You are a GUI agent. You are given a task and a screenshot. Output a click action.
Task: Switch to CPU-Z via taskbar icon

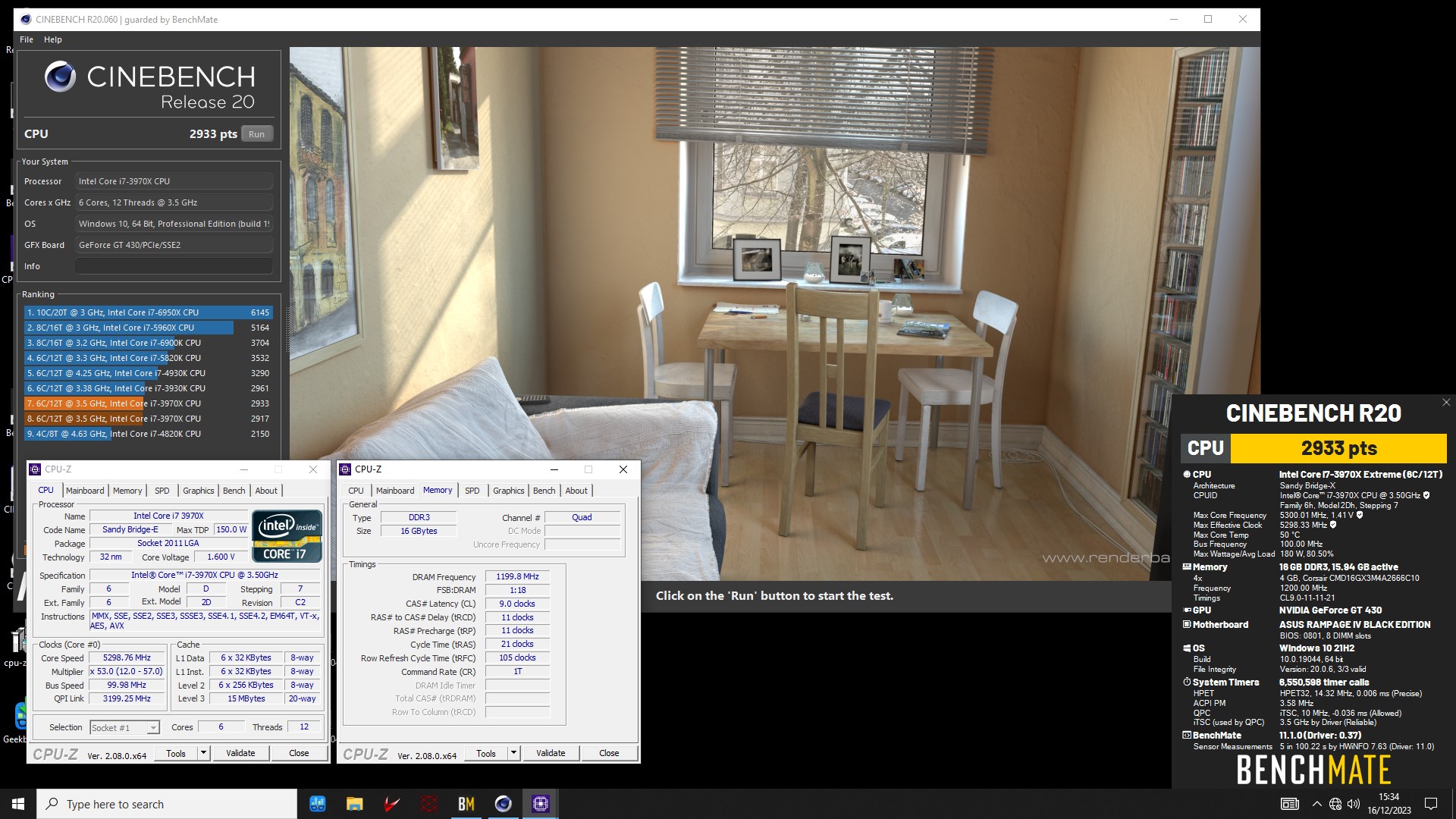click(540, 804)
